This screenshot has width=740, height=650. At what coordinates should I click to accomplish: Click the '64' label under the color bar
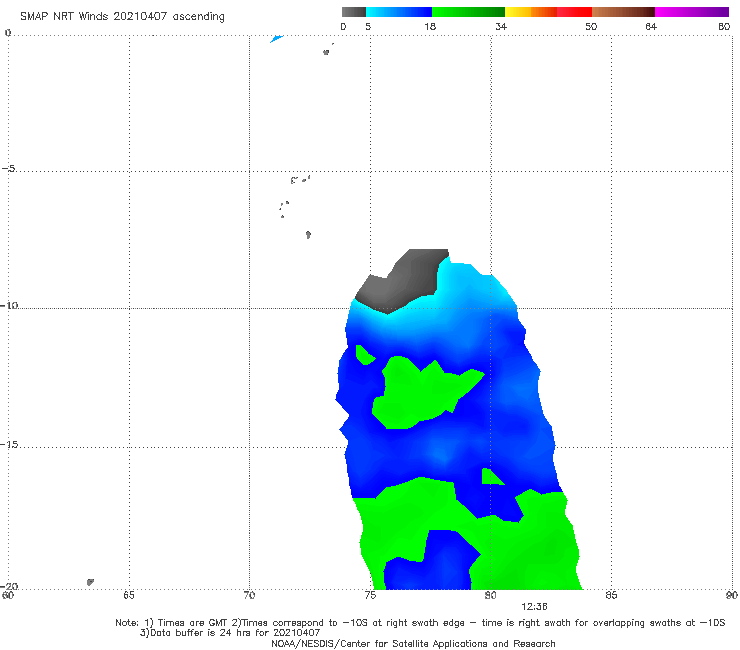coord(651,27)
